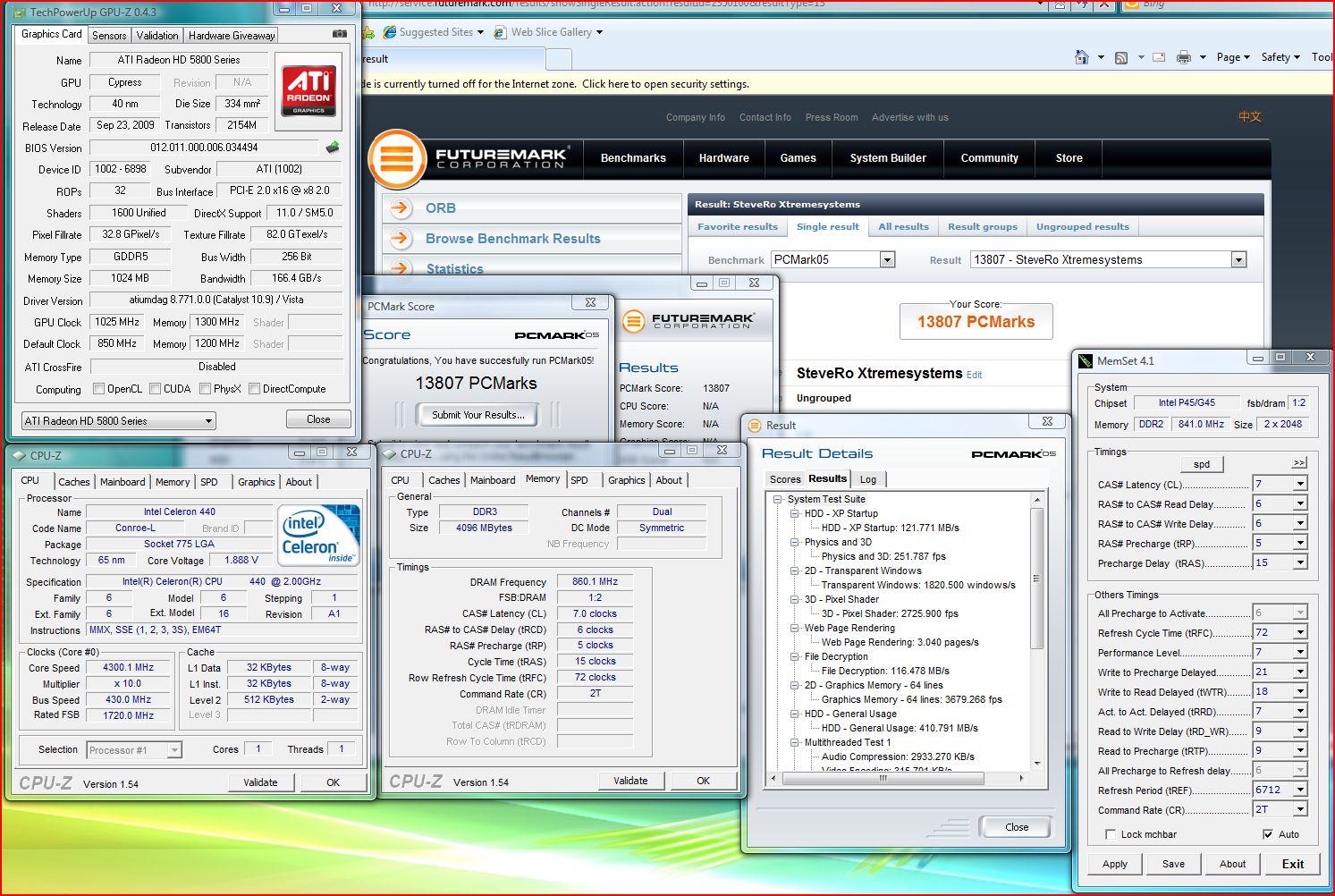Click the Close button in Result dialog

(1017, 827)
